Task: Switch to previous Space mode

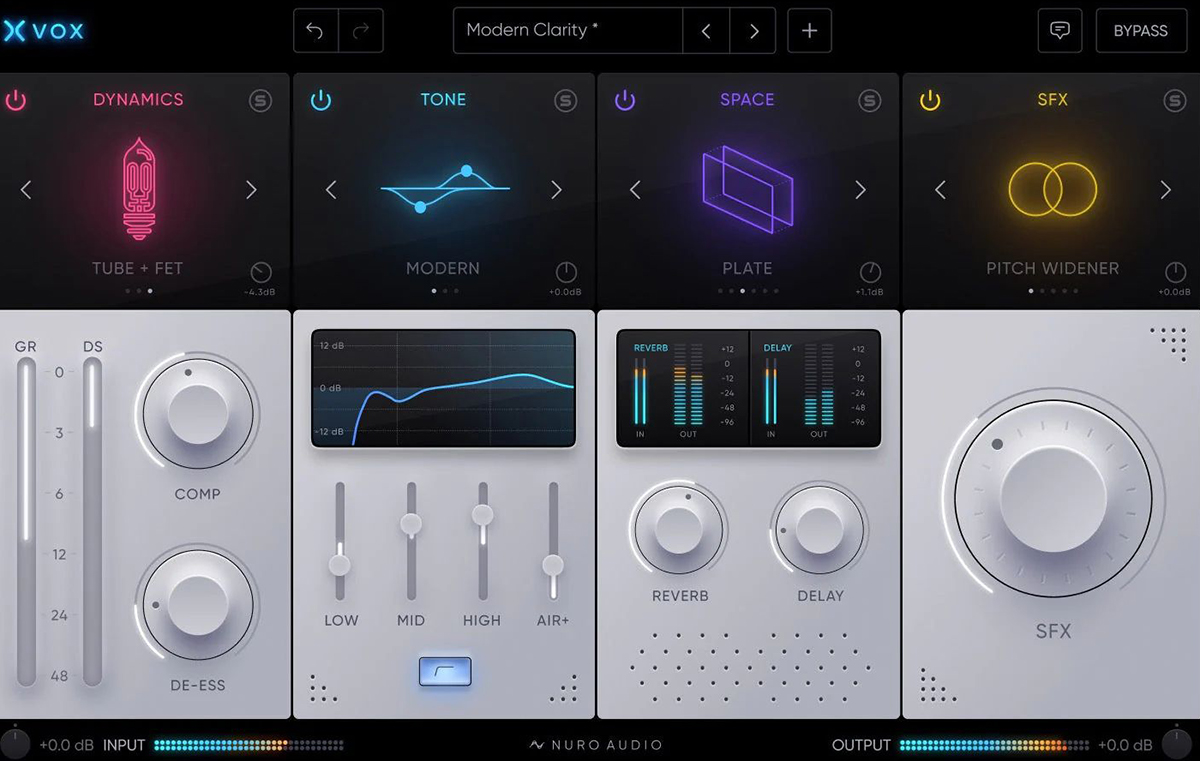Action: [635, 190]
